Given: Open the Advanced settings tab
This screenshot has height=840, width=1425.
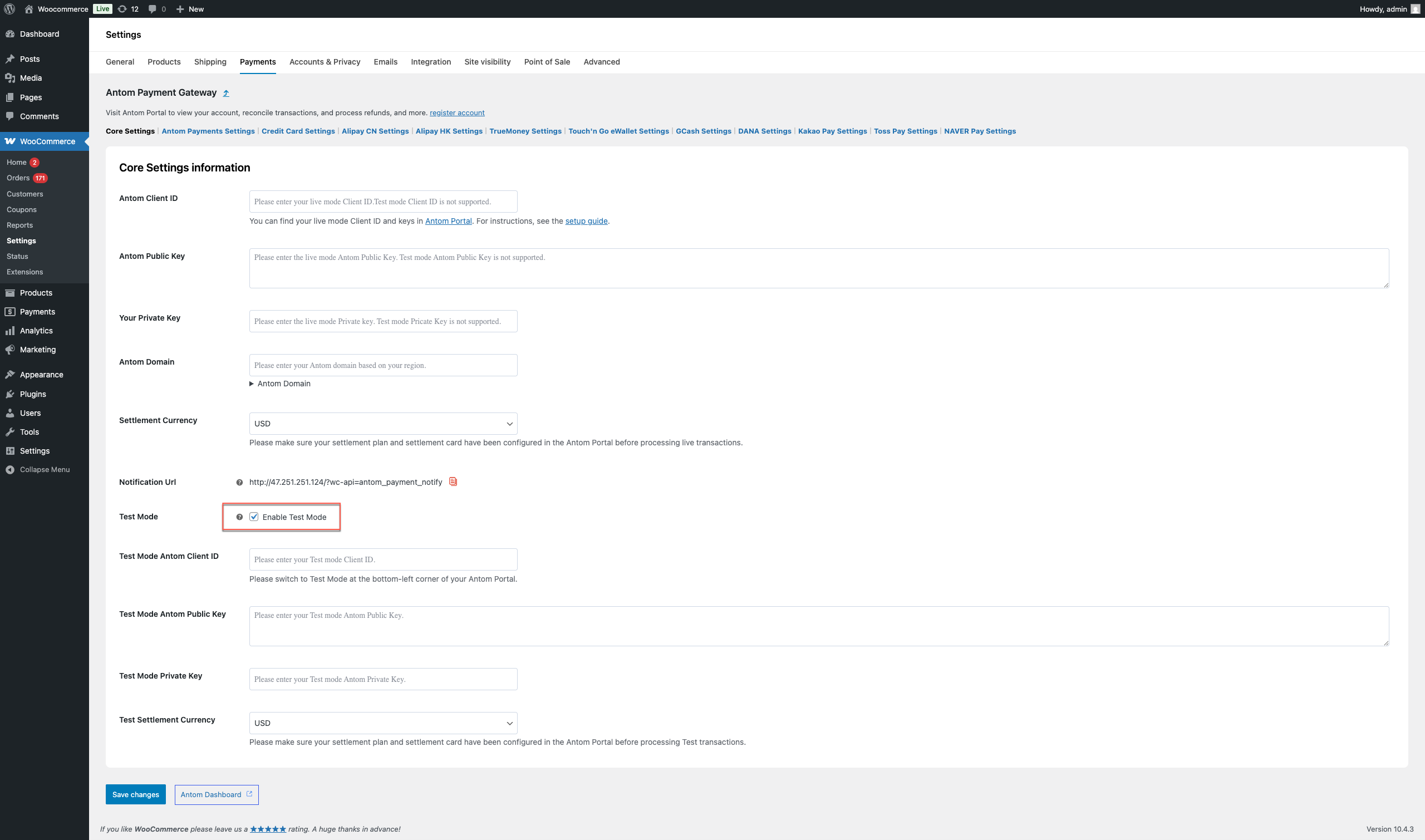Looking at the screenshot, I should pos(602,62).
